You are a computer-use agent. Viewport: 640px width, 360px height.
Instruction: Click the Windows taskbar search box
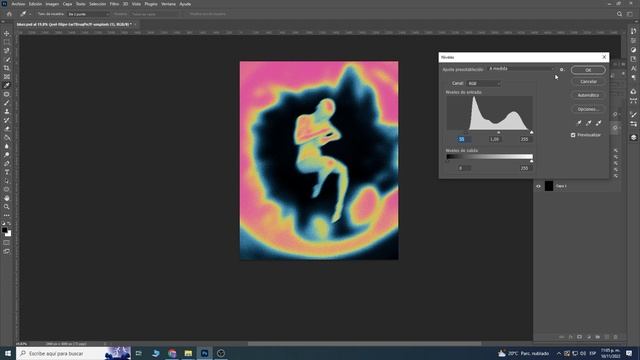click(73, 353)
